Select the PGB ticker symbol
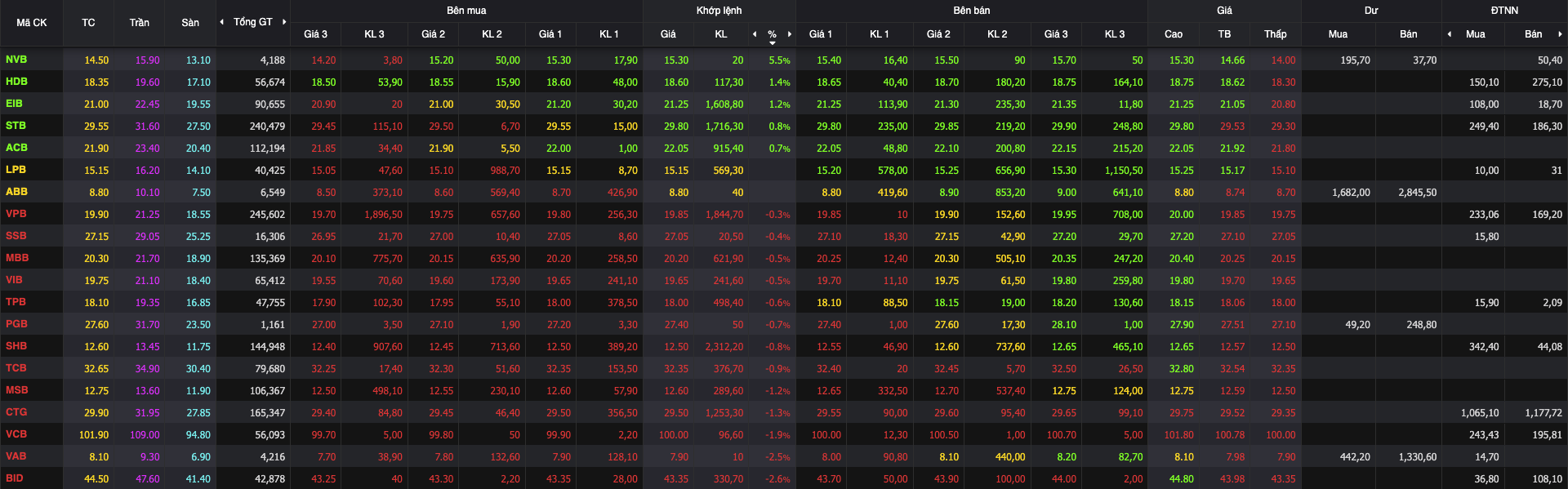The image size is (1568, 489). (16, 324)
